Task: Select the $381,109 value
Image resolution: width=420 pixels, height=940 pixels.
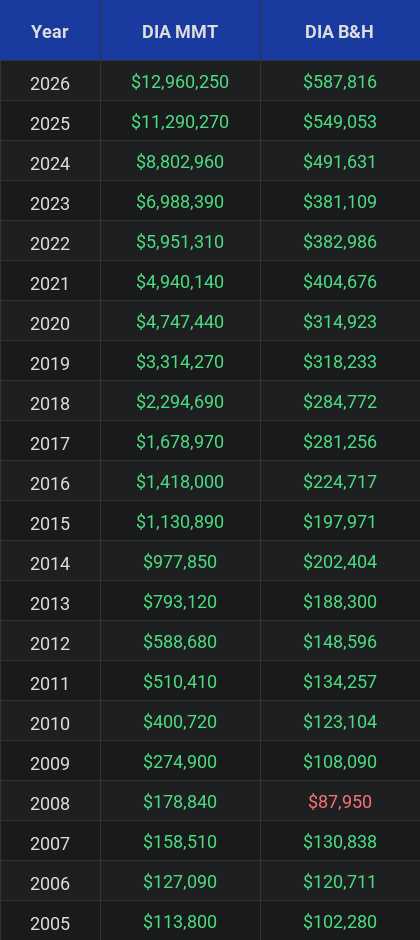Action: click(340, 202)
